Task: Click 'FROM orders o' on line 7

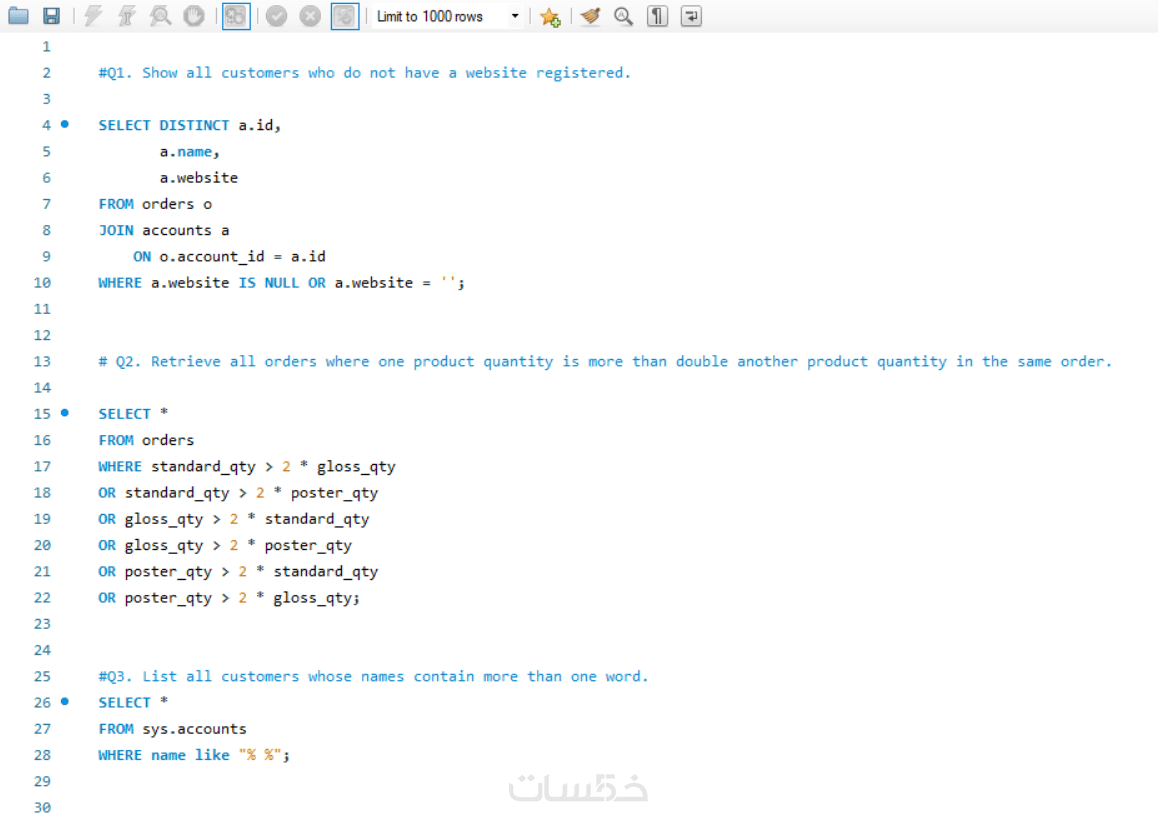Action: [x=155, y=204]
